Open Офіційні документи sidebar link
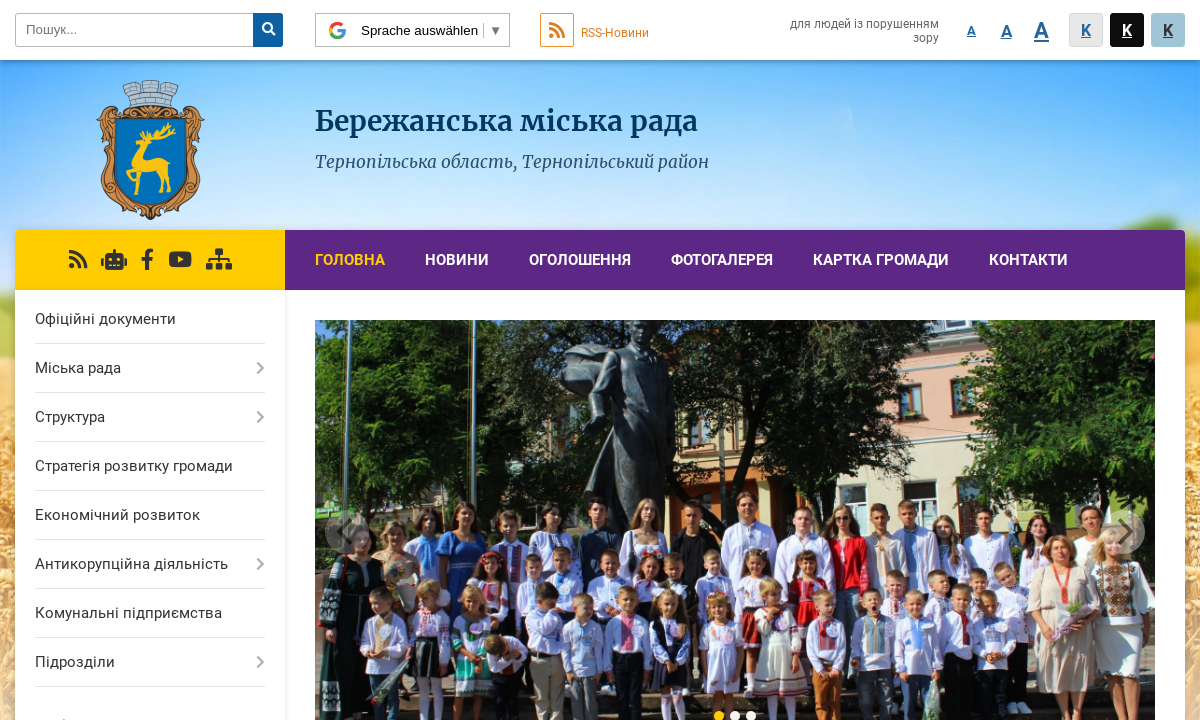 [105, 319]
